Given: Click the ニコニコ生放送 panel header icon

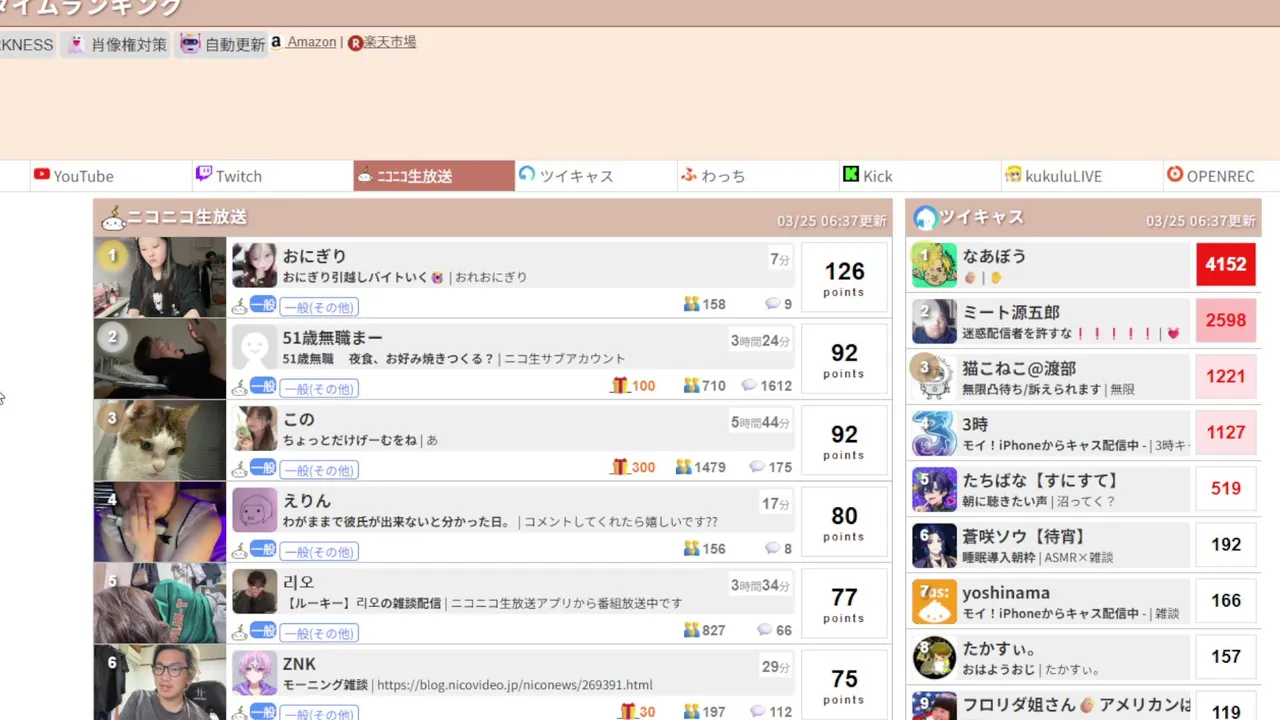Looking at the screenshot, I should coord(113,218).
